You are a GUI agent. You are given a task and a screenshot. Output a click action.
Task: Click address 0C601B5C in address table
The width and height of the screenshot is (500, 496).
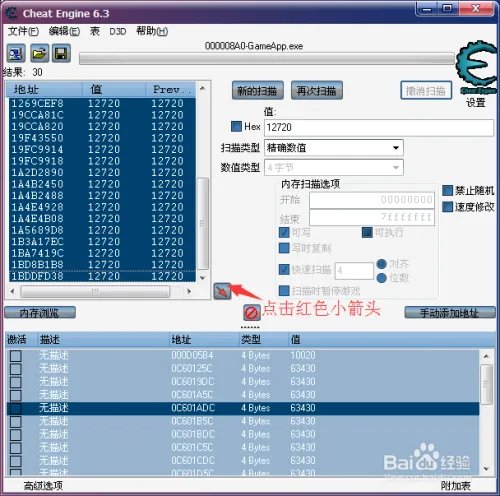point(192,421)
